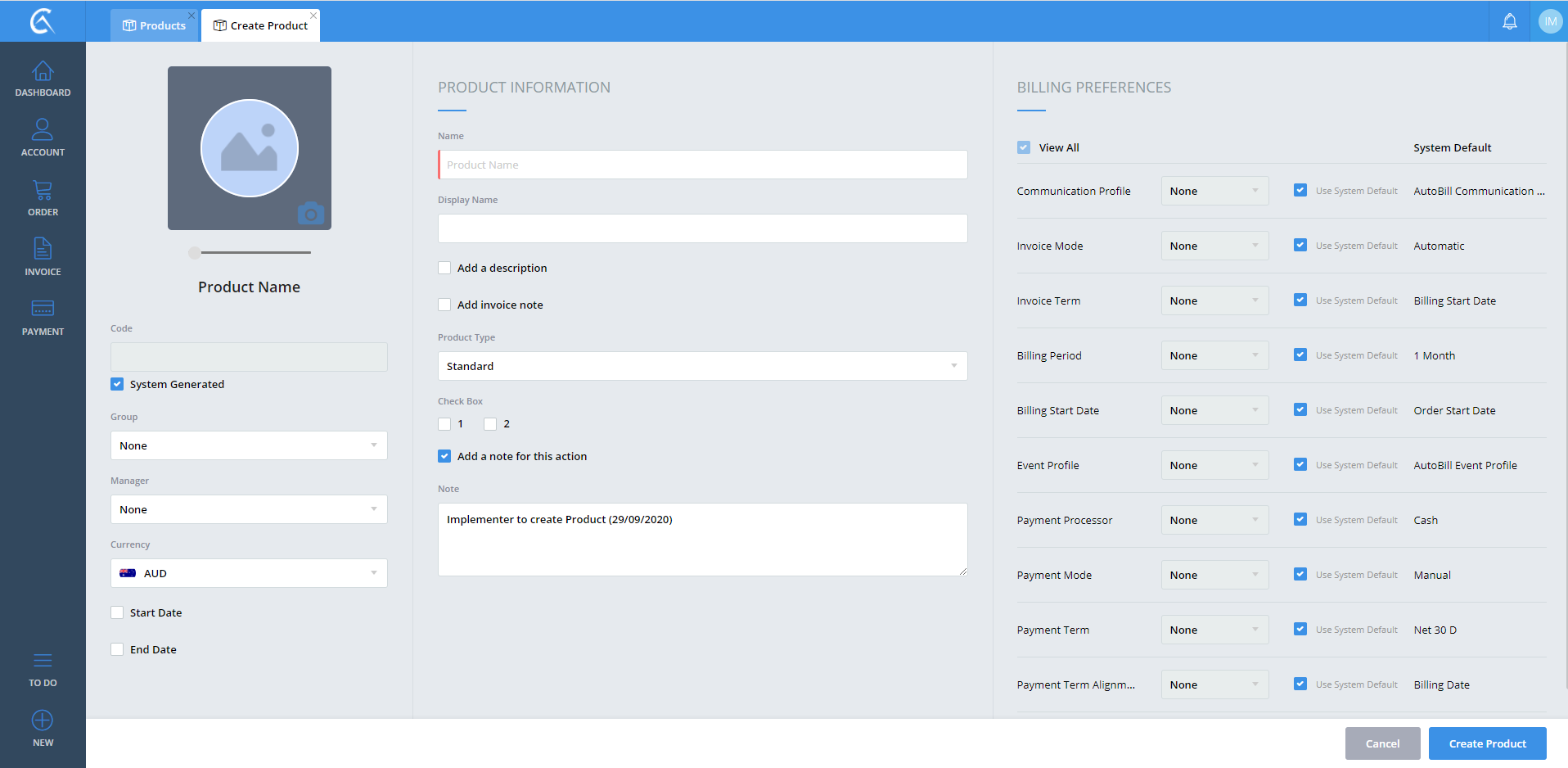The width and height of the screenshot is (1568, 768).
Task: Click the camera icon to upload image
Action: (x=311, y=214)
